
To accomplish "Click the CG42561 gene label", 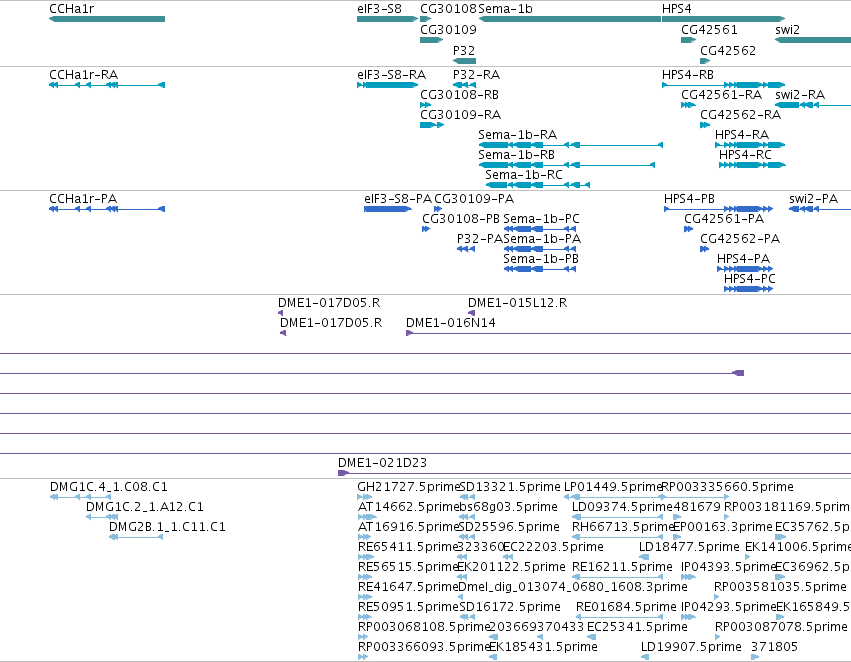I will 709,30.
